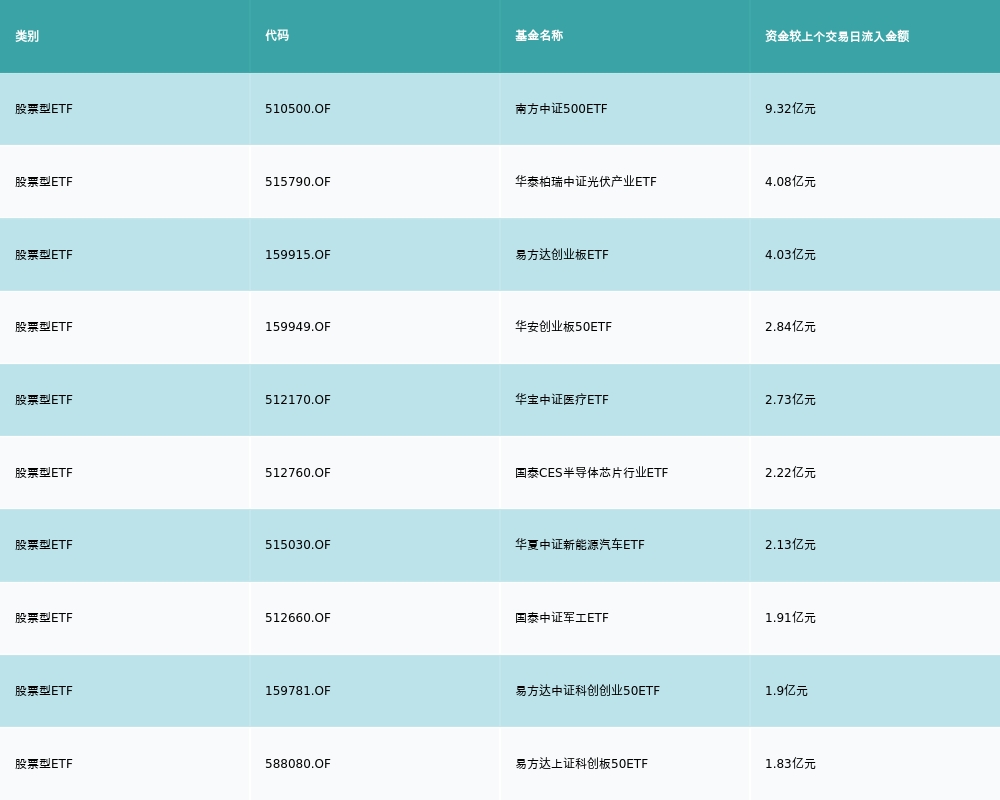Select fund code 510500.OF
This screenshot has width=1000, height=800.
tap(298, 109)
